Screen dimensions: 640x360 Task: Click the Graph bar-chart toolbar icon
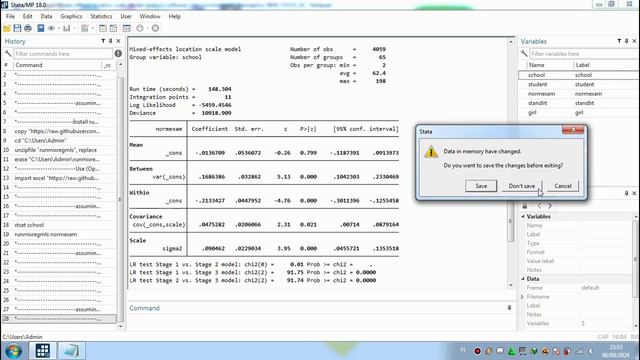tap(67, 28)
